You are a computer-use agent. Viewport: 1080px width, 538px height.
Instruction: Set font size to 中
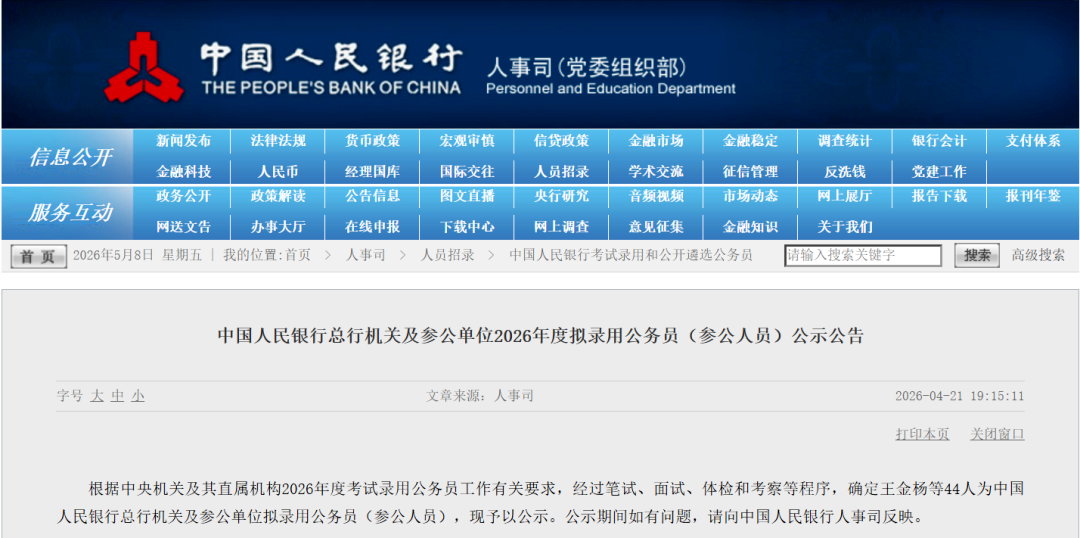(118, 396)
